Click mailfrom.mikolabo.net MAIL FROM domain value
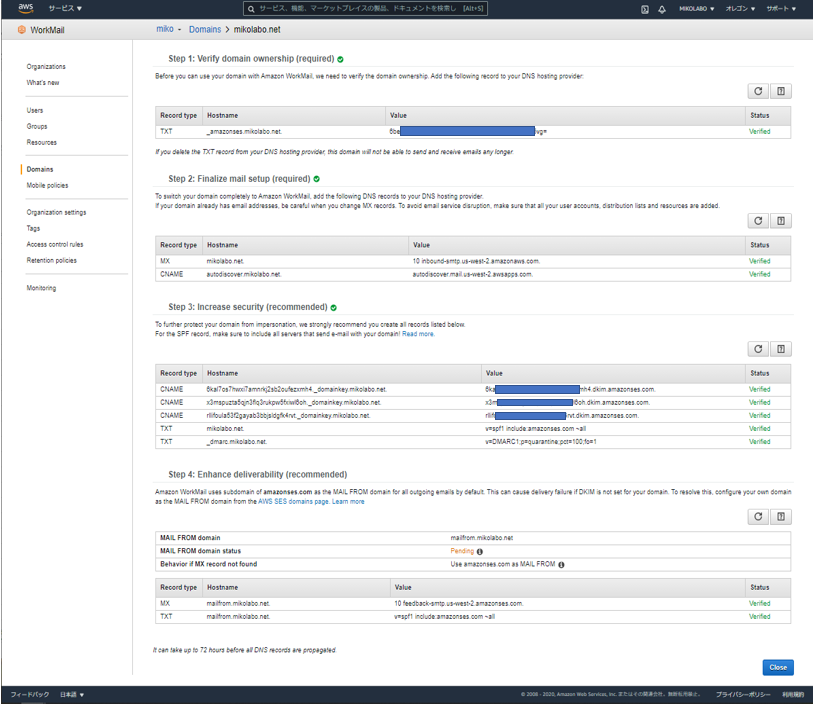 (481, 538)
